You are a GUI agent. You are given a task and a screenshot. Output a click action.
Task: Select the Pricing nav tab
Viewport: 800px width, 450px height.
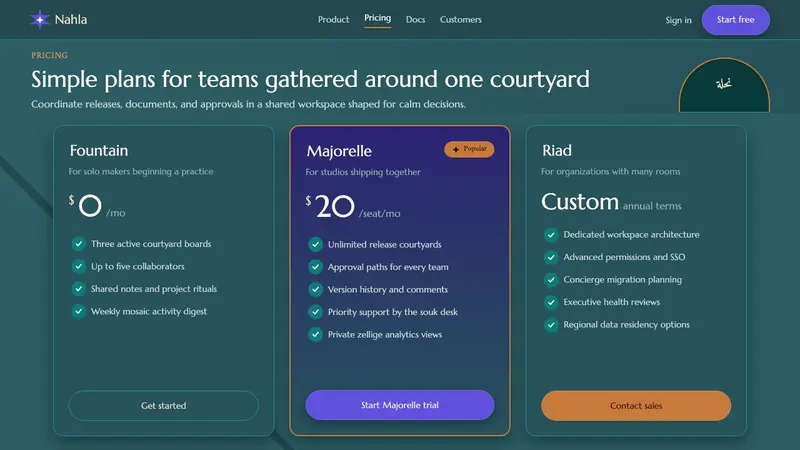tap(378, 18)
